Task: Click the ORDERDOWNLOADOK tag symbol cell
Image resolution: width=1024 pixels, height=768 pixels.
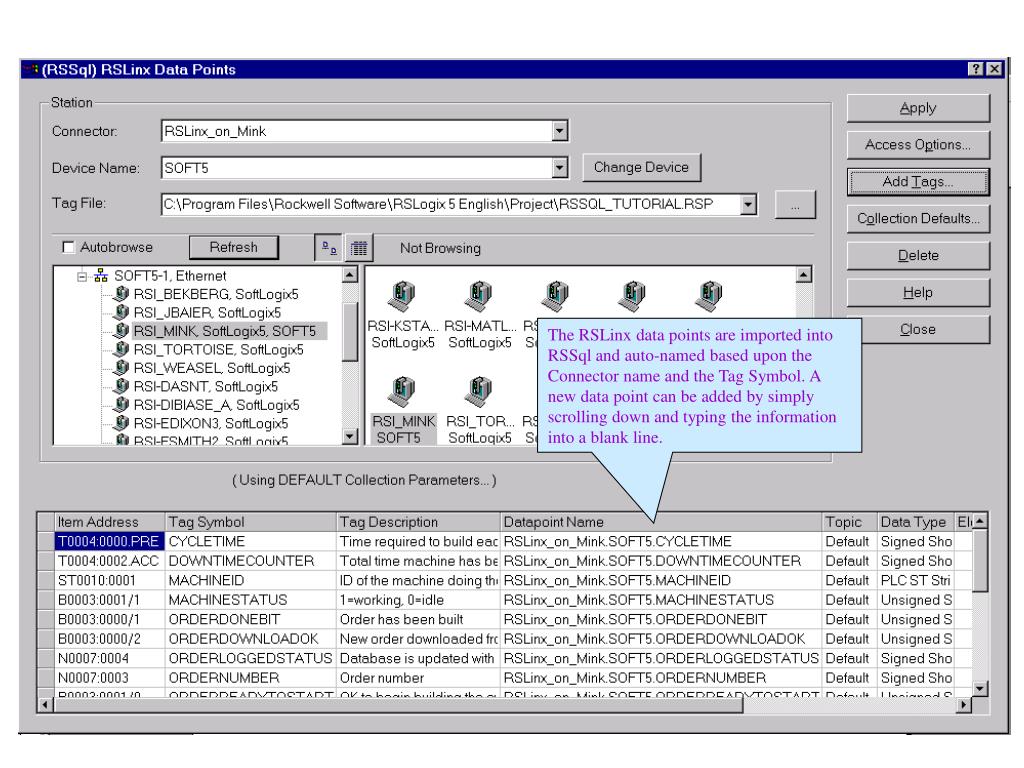Action: pyautogui.click(x=251, y=639)
